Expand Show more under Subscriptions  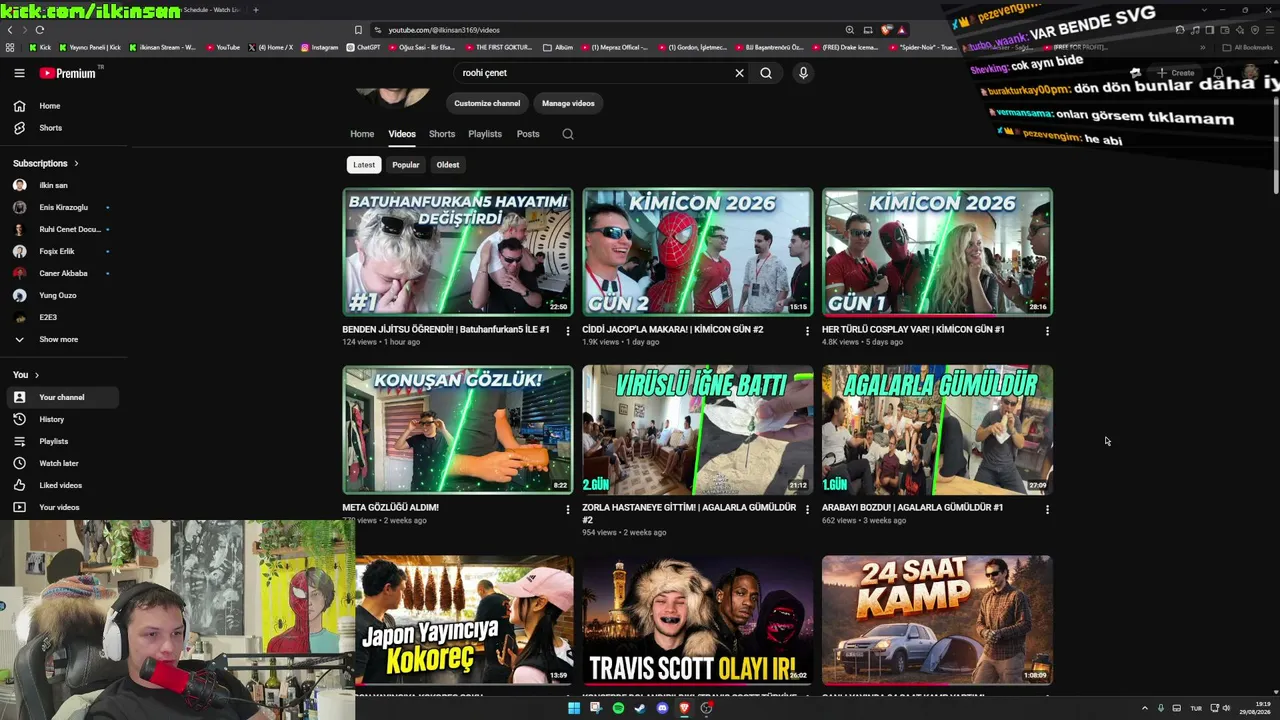62,339
